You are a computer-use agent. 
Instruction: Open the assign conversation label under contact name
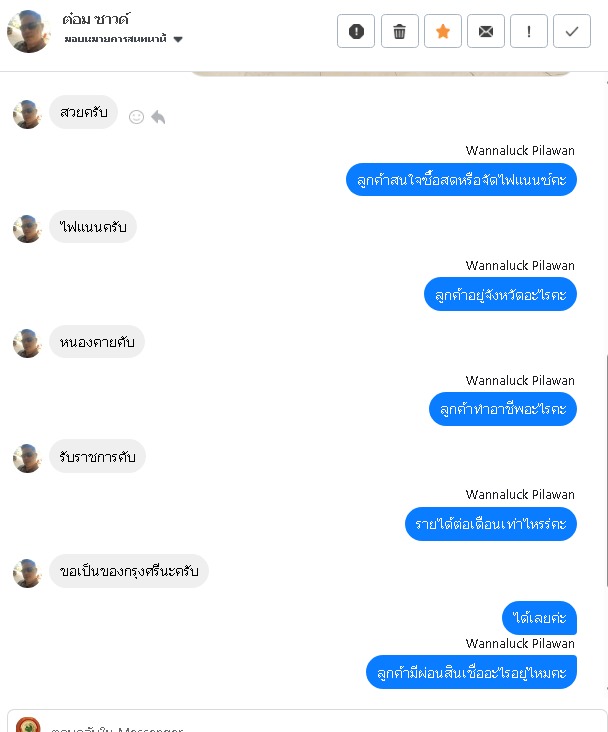tap(115, 39)
